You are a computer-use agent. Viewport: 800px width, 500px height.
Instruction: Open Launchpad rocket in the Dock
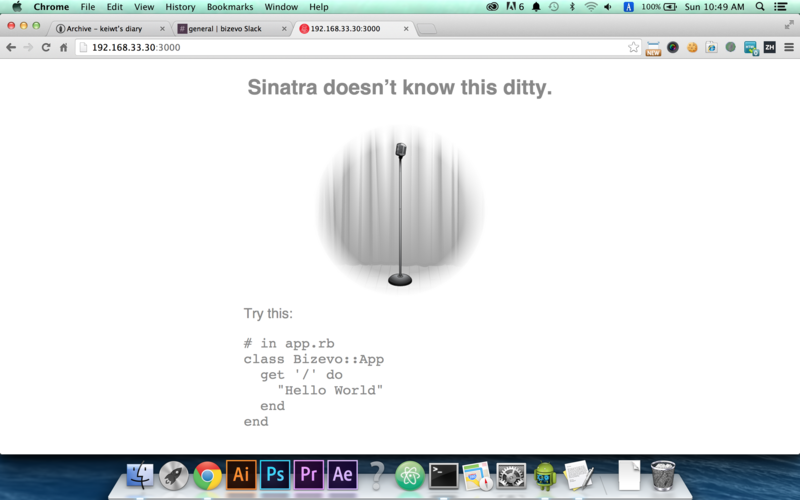pyautogui.click(x=173, y=475)
